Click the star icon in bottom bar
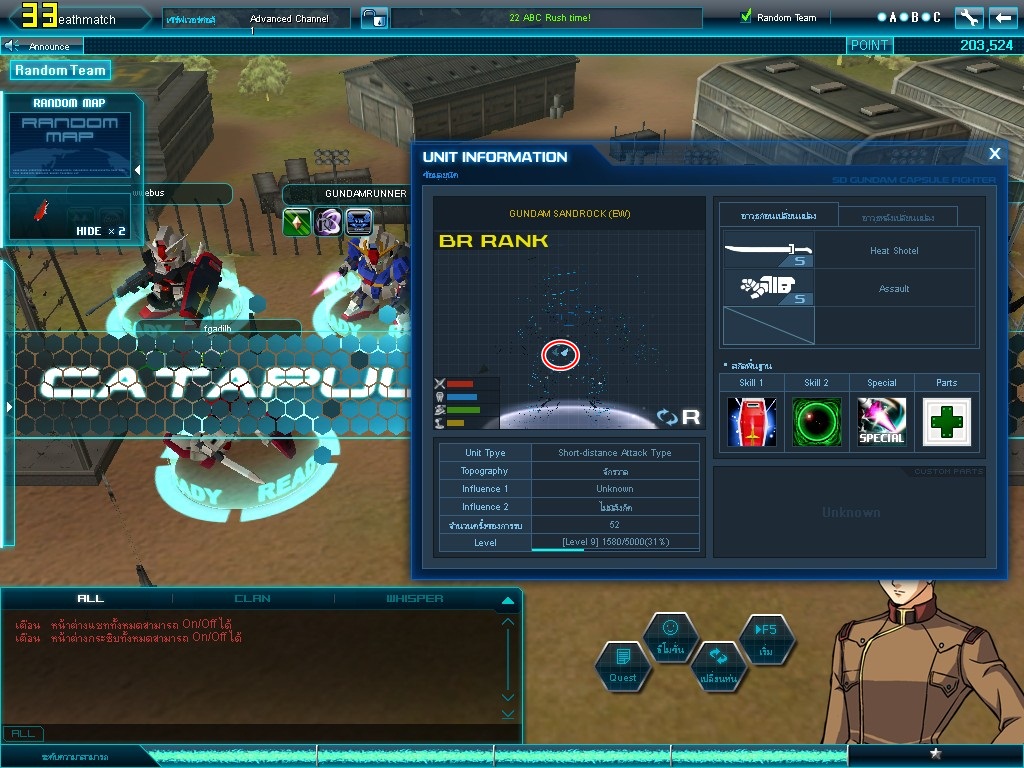This screenshot has width=1024, height=768. click(x=935, y=753)
